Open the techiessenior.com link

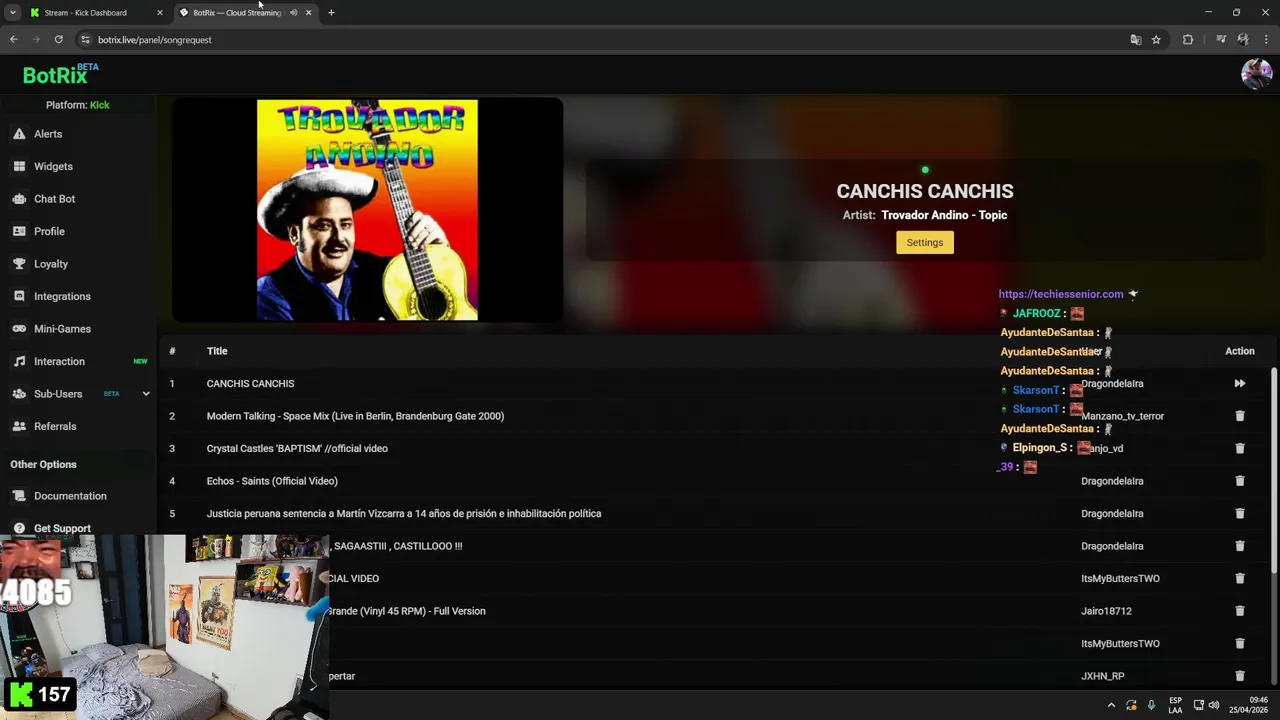click(x=1061, y=294)
